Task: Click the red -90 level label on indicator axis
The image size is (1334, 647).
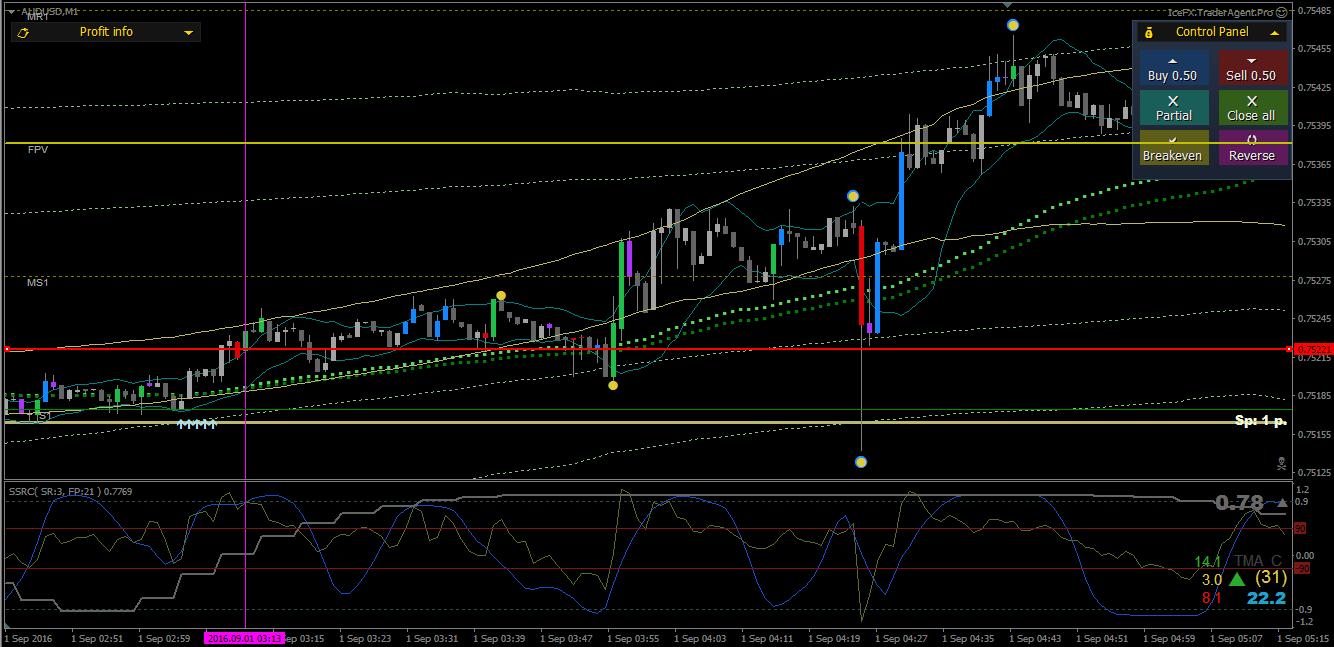Action: coord(1302,568)
